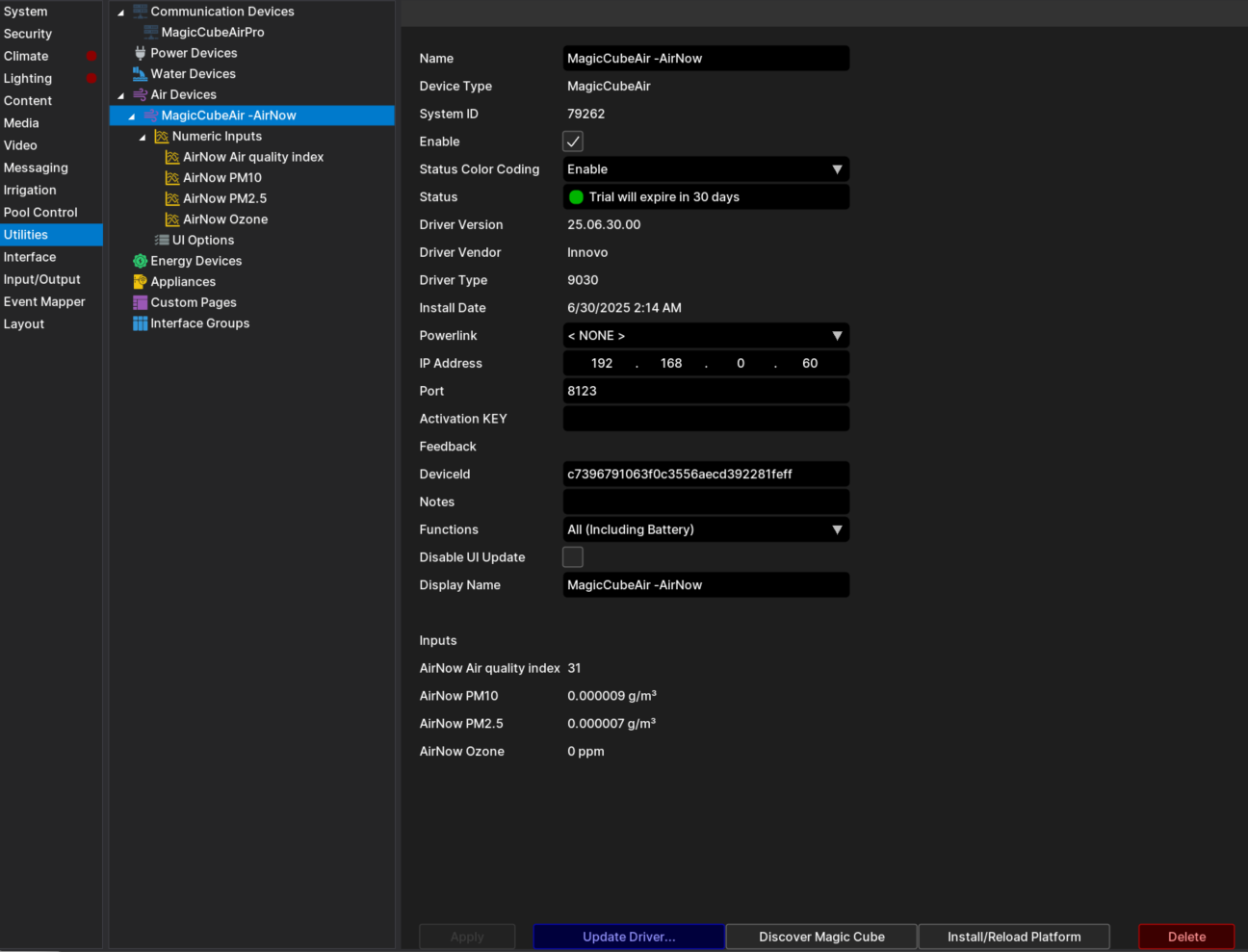Viewport: 1248px width, 952px height.
Task: Click the Custom Pages purple icon
Action: (x=140, y=302)
